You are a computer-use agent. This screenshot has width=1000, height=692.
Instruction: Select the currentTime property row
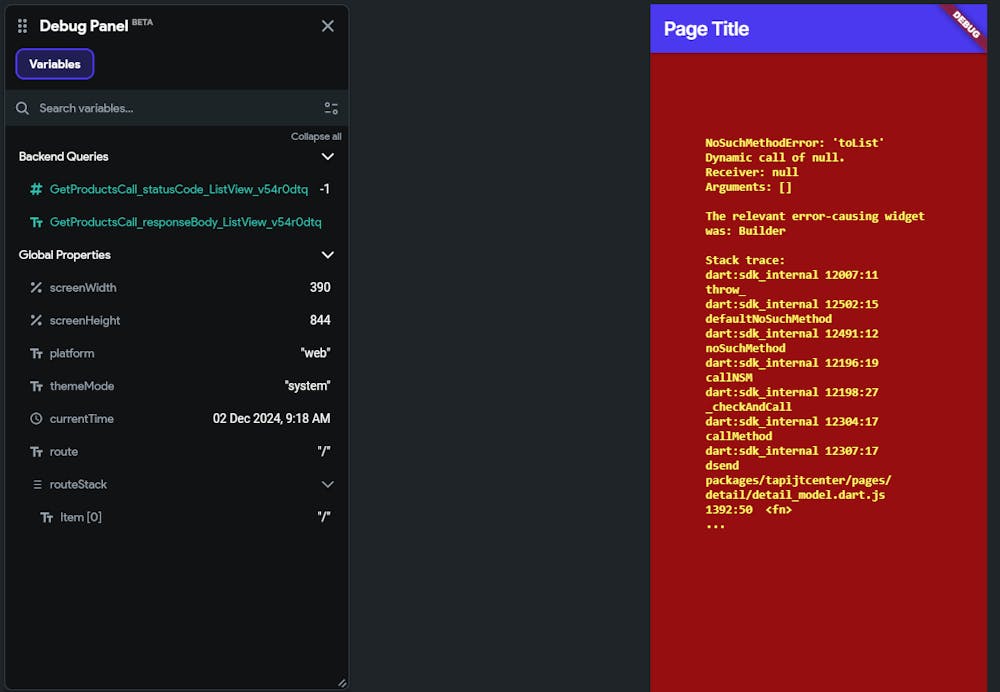coord(177,419)
